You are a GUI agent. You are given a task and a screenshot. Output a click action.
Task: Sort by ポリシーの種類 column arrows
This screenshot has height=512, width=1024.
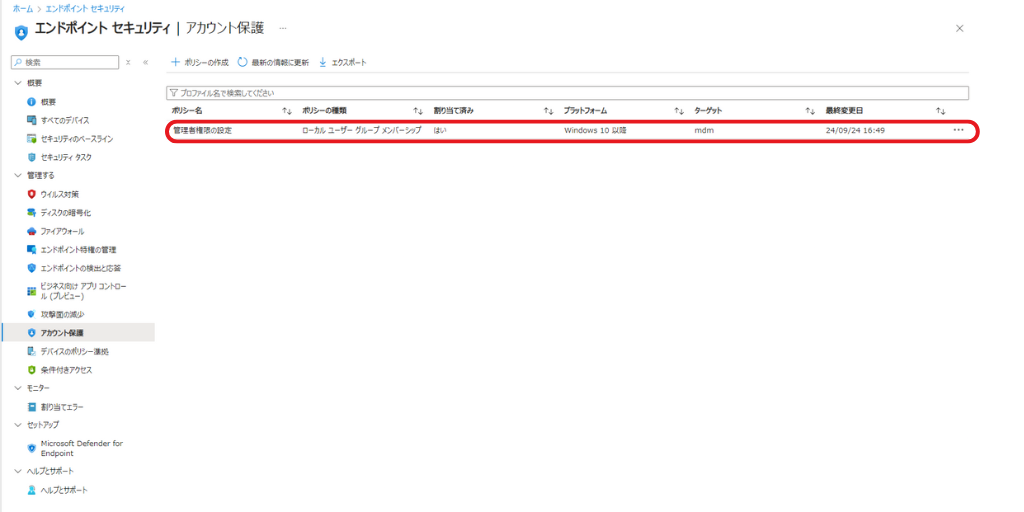418,111
